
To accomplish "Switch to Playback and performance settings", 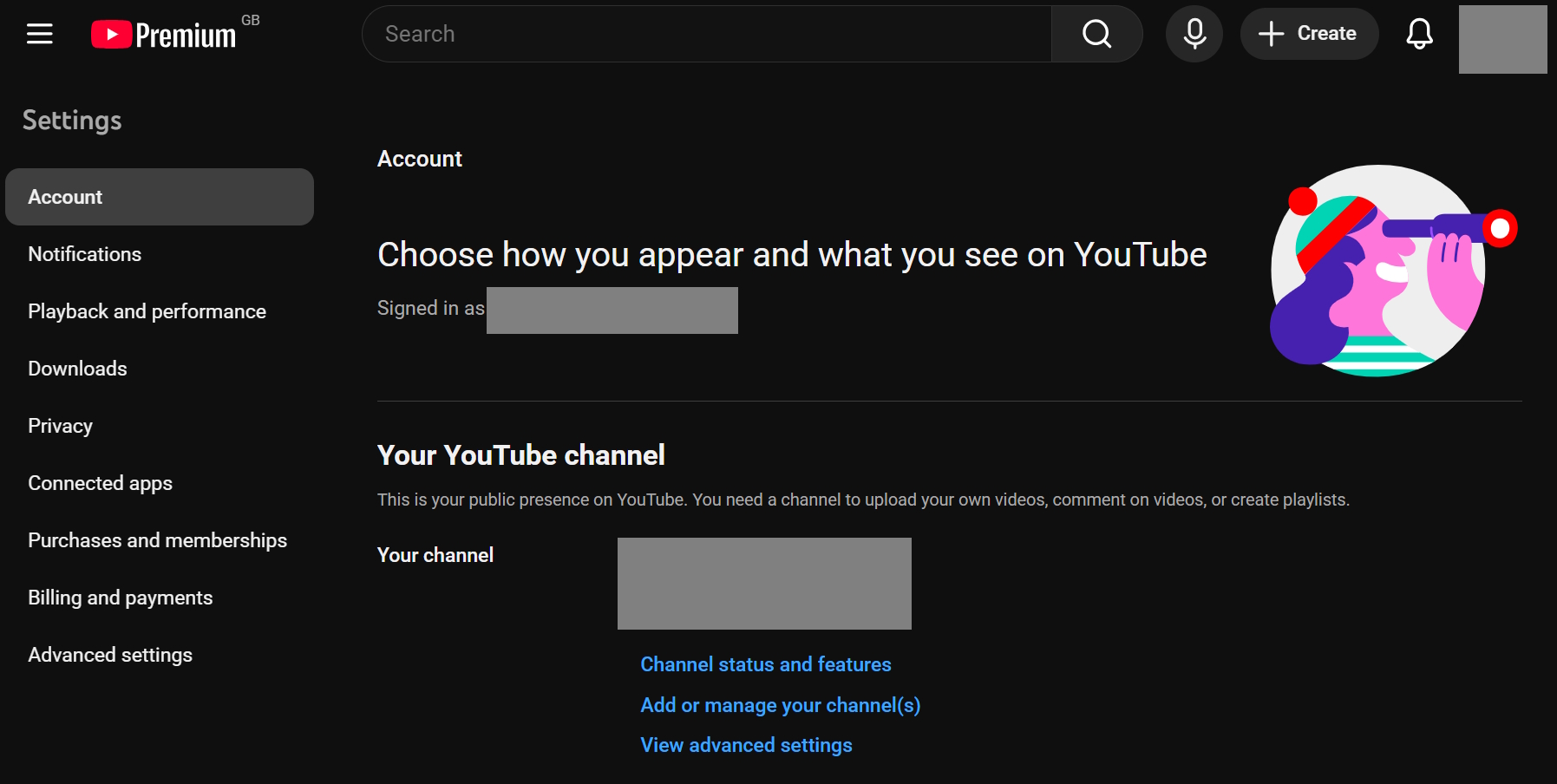I will click(147, 310).
